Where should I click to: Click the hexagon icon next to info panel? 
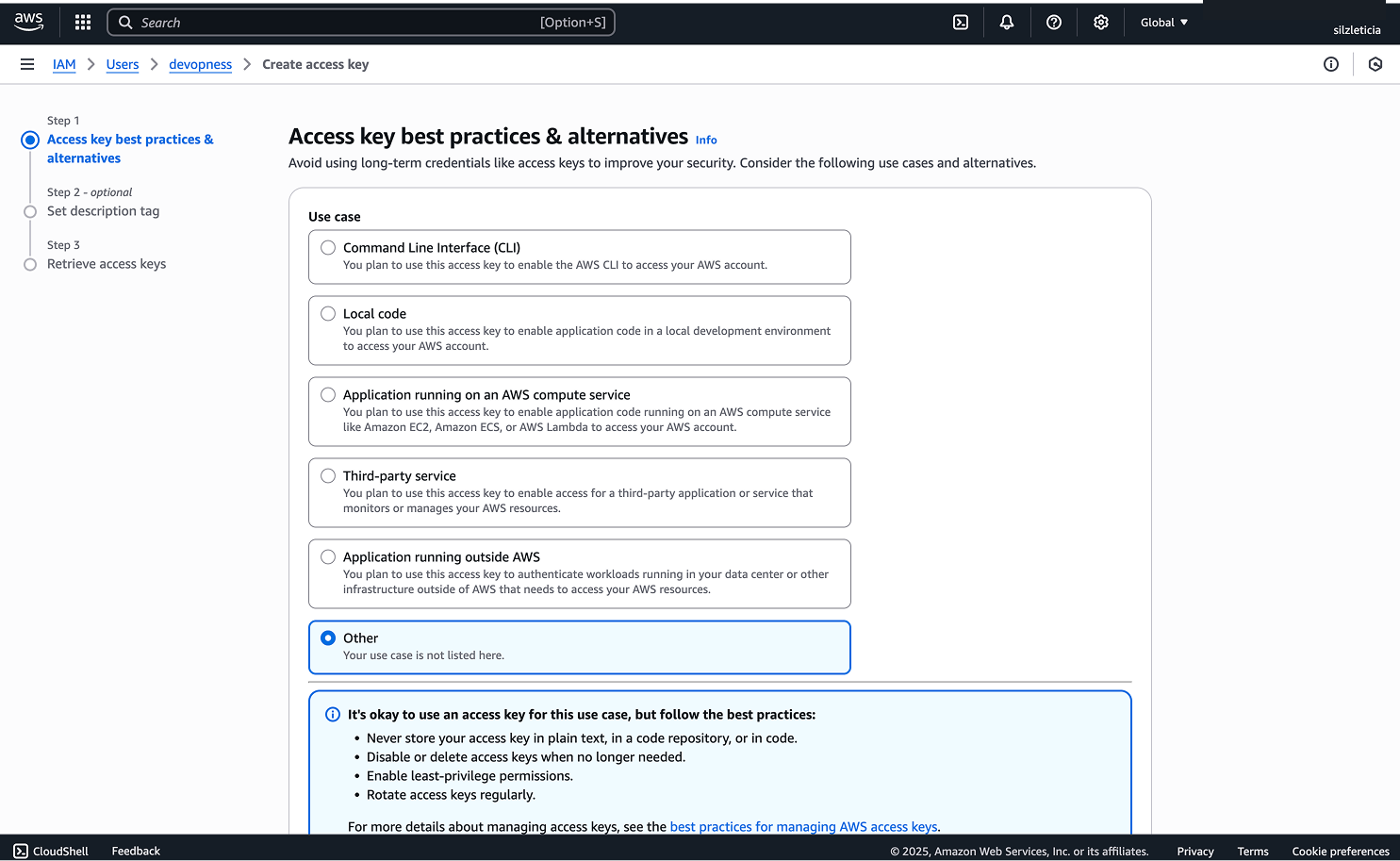(1375, 64)
